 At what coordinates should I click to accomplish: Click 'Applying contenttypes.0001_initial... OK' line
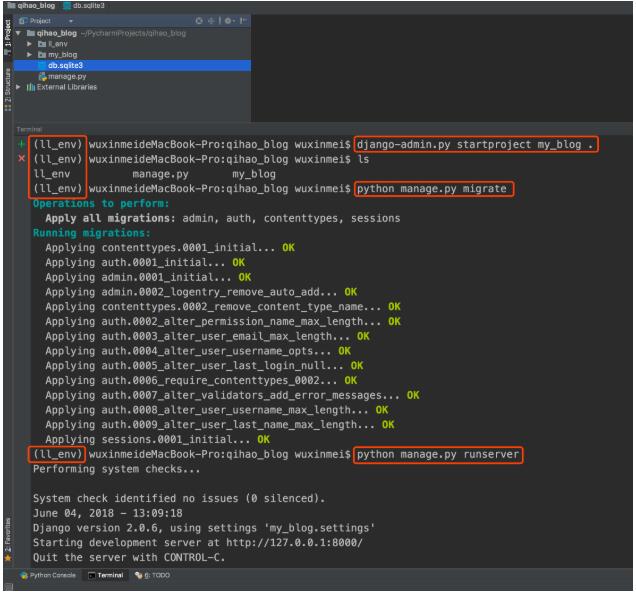170,247
